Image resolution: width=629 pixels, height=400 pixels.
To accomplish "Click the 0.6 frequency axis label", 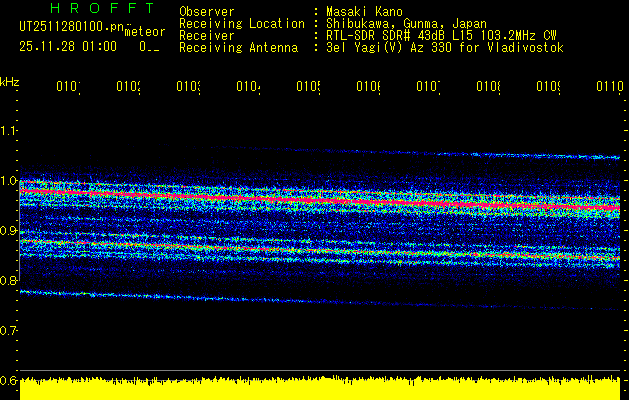I will 10,381.
